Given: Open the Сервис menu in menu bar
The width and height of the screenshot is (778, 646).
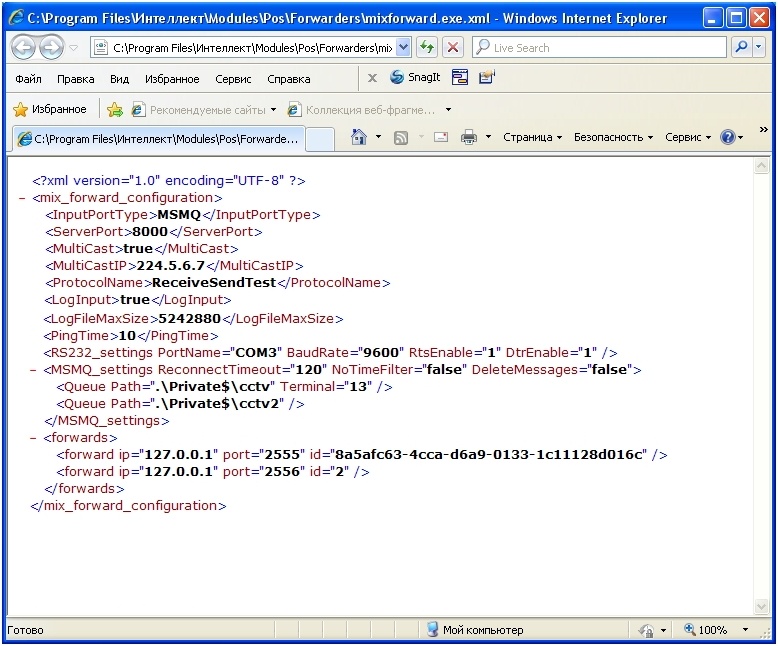Looking at the screenshot, I should (233, 79).
